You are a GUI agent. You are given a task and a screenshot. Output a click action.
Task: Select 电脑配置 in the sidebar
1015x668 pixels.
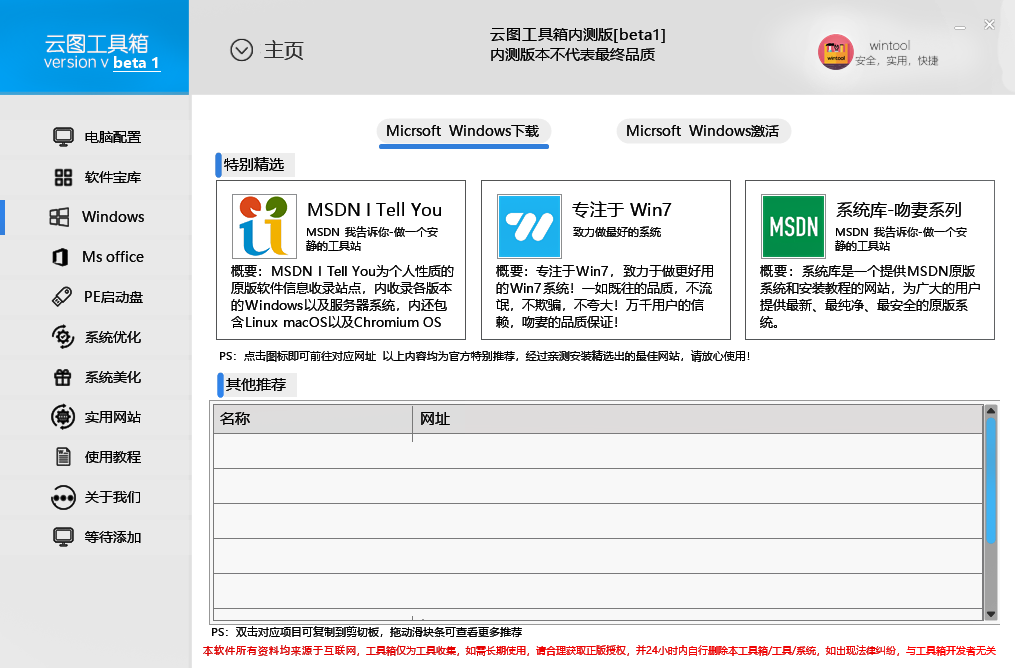point(96,137)
